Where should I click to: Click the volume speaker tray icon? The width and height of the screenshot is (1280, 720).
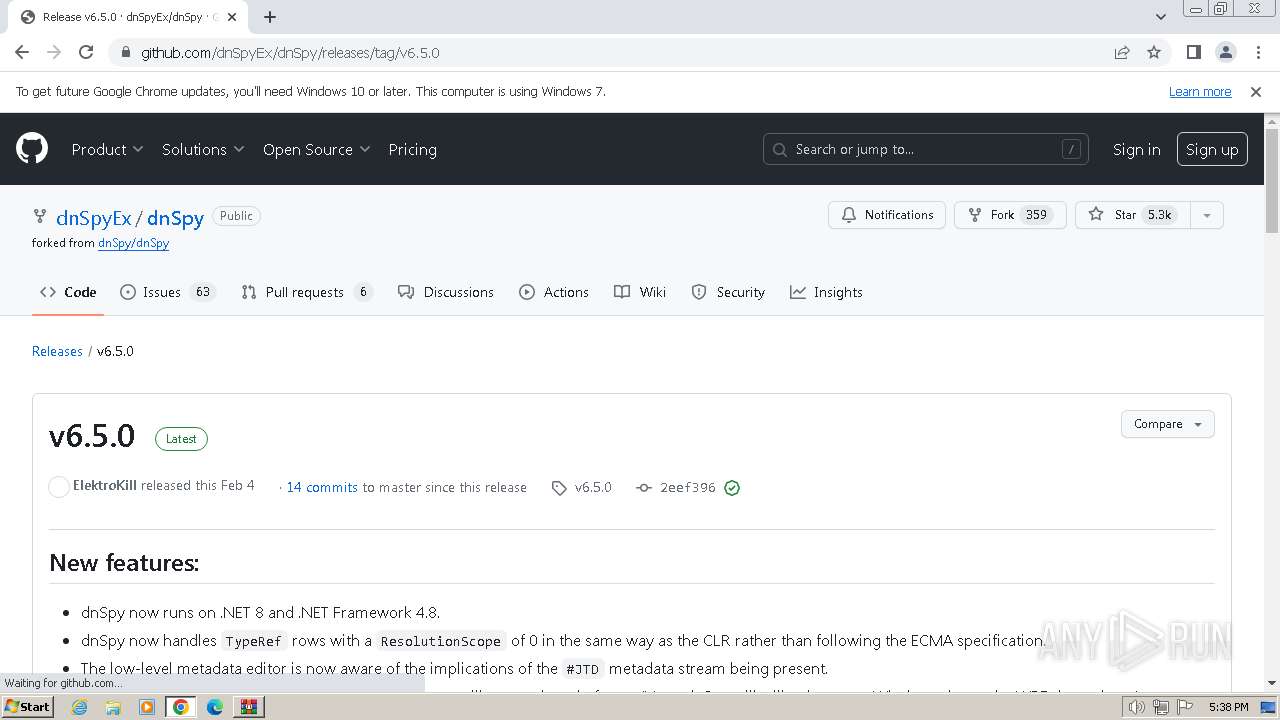click(1136, 707)
